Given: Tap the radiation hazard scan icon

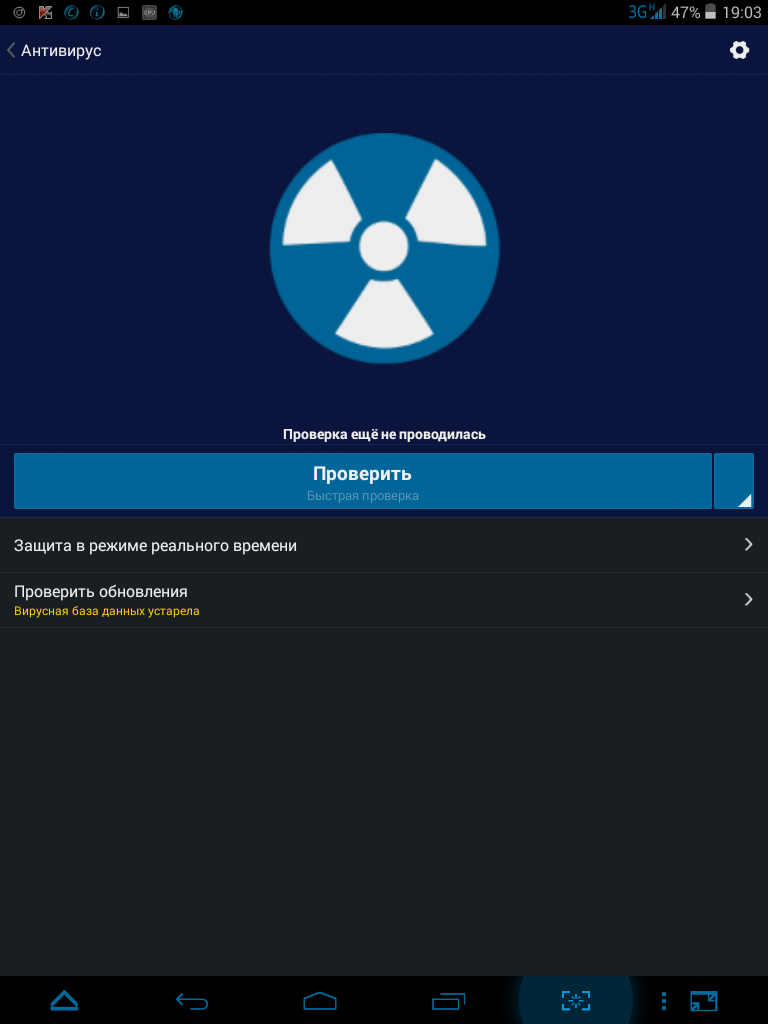Looking at the screenshot, I should pyautogui.click(x=384, y=248).
